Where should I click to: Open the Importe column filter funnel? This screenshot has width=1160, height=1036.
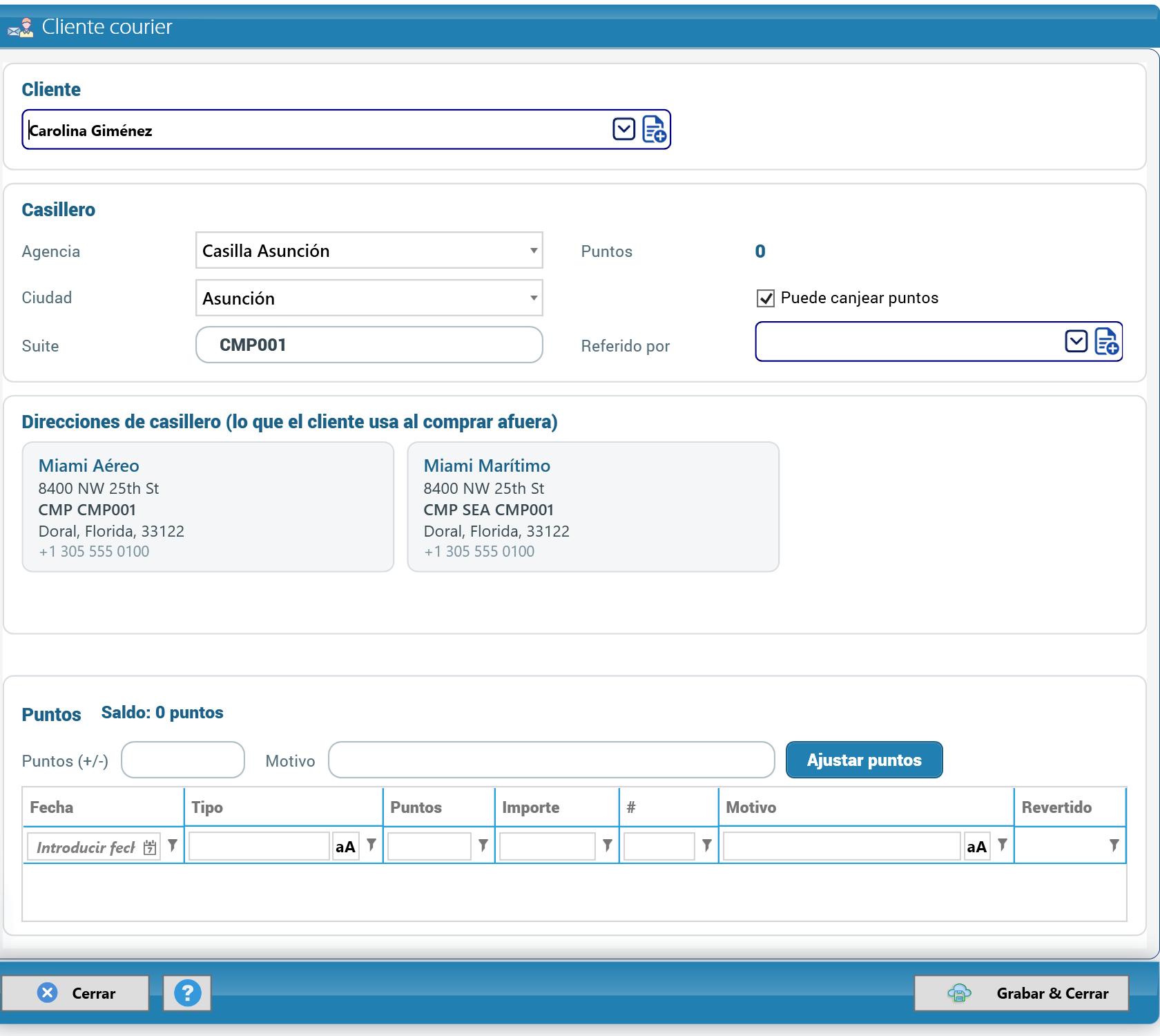pyautogui.click(x=608, y=845)
